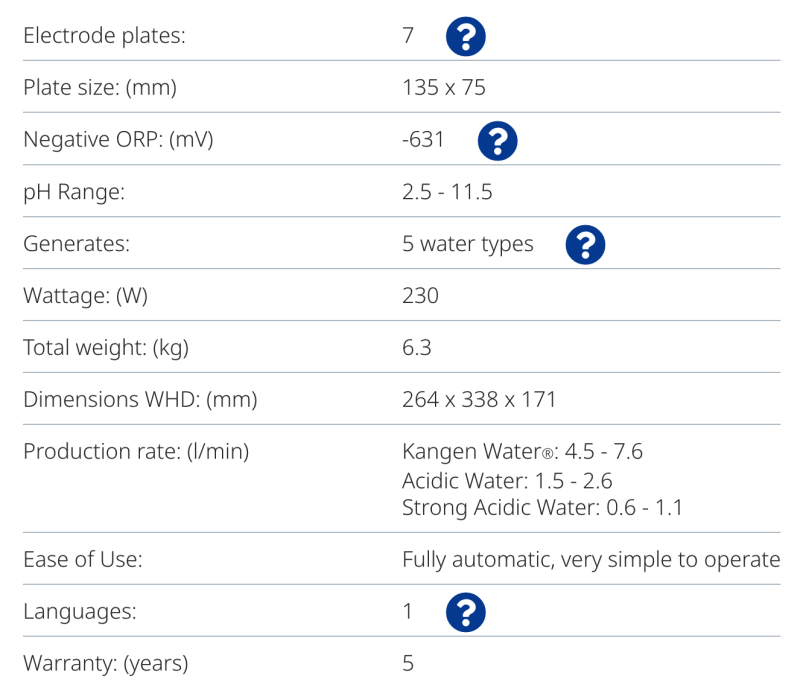Click the 2.5 - 11.5 pH range value
This screenshot has height=699, width=800.
pos(447,192)
